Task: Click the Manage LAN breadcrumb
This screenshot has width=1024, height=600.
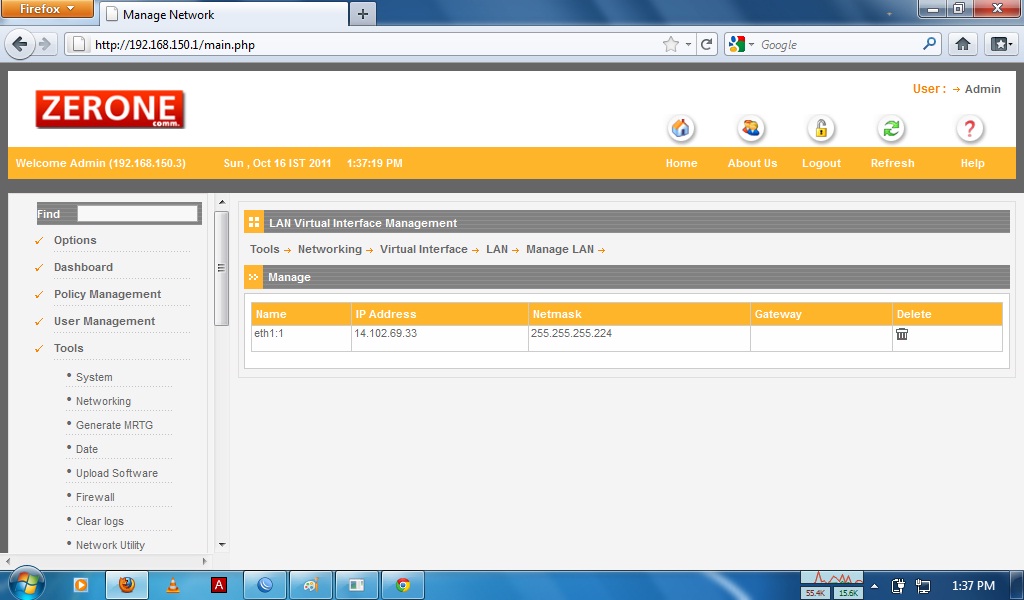Action: 560,249
